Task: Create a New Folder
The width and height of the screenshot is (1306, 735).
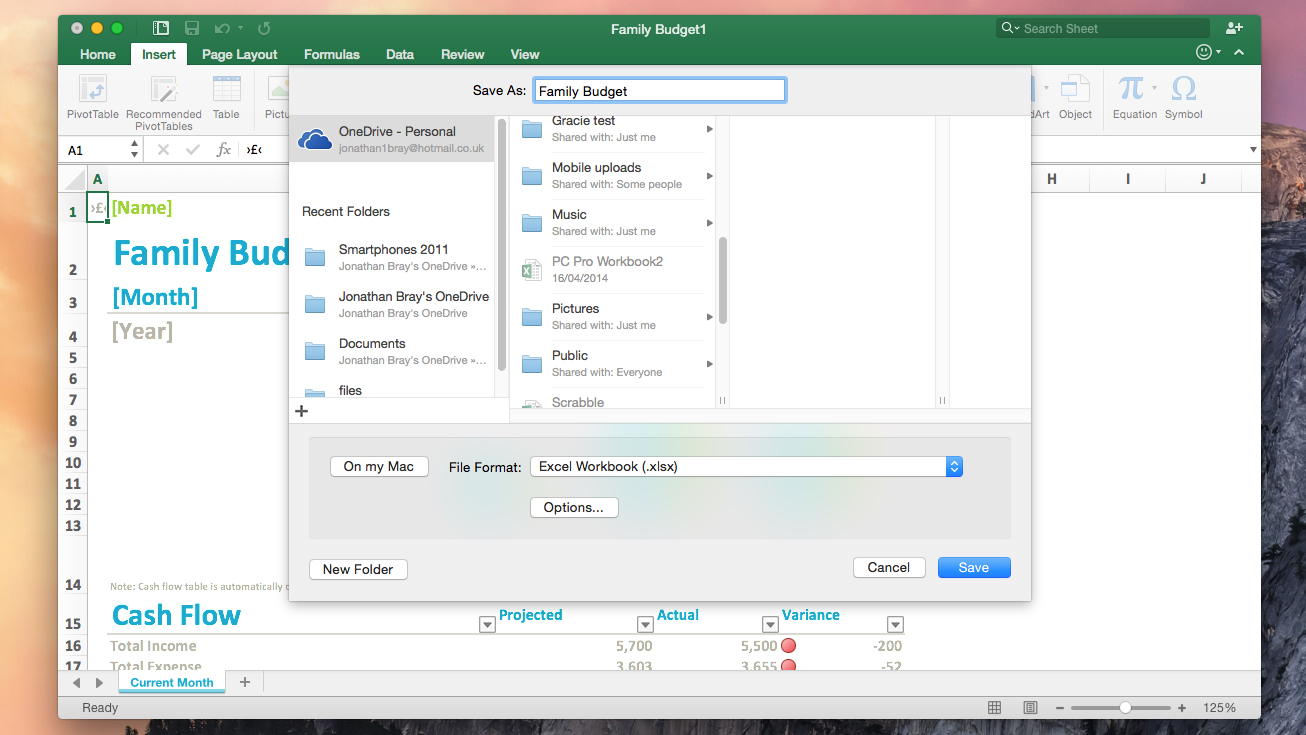Action: 357,569
